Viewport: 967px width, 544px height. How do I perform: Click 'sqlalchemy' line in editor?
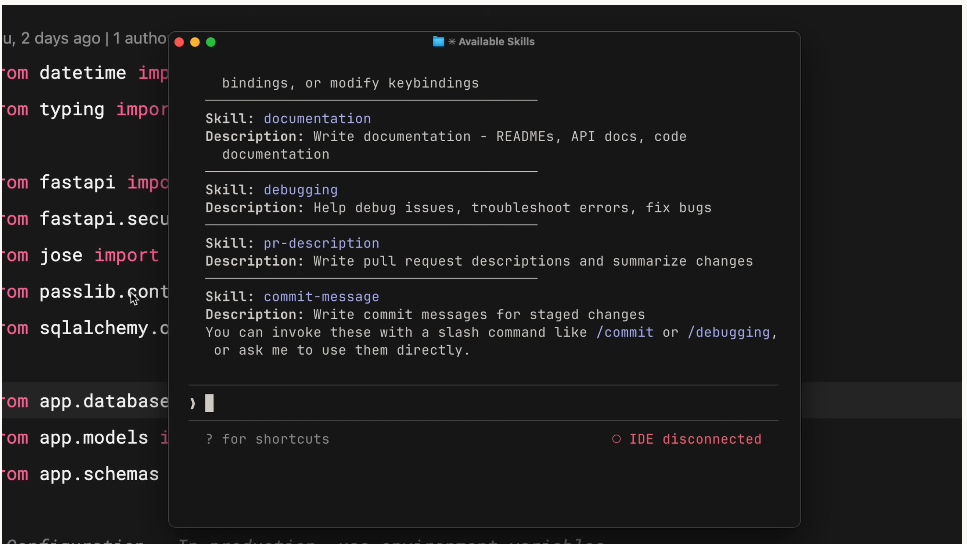pyautogui.click(x=84, y=328)
